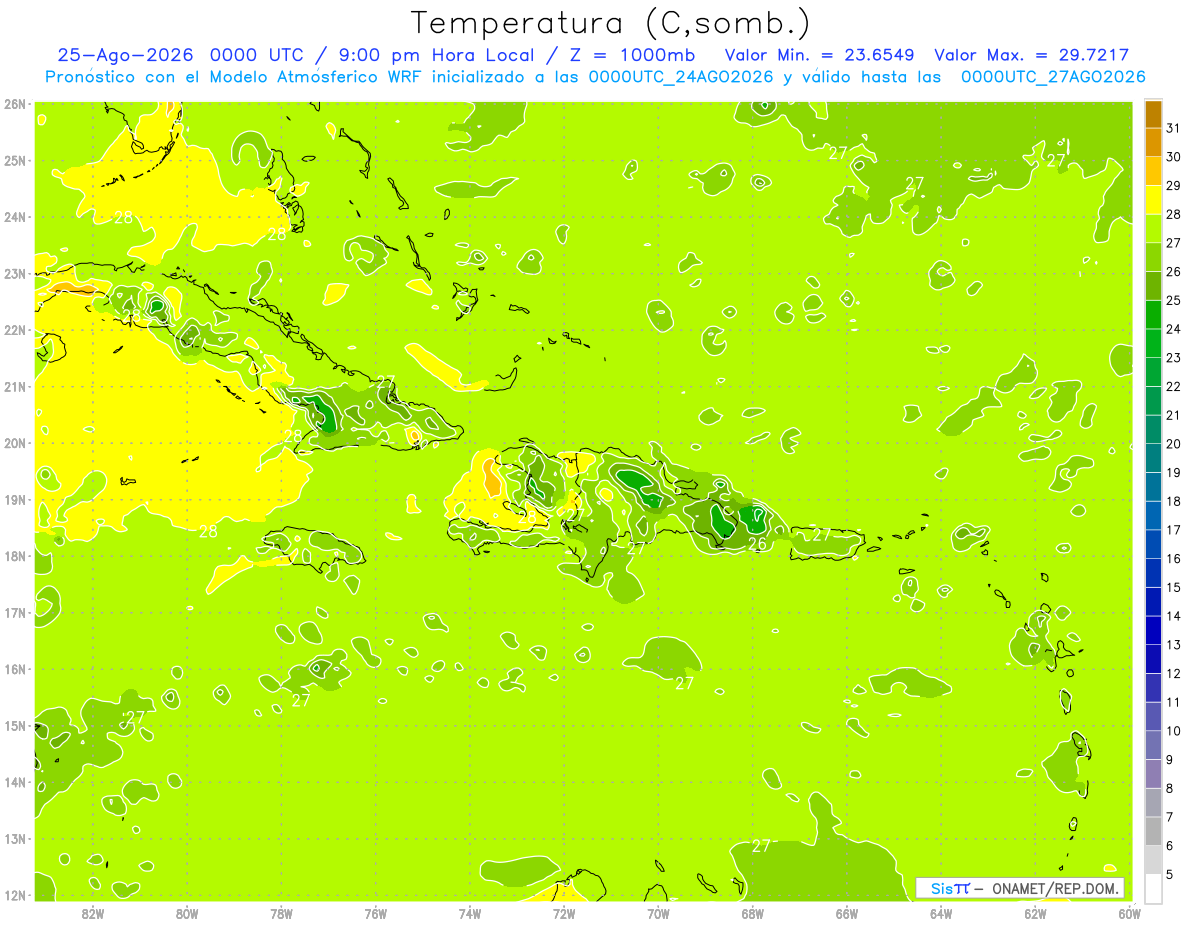Click the '26' contour label near 68W
Screen dimensions: 1200x927
click(757, 544)
